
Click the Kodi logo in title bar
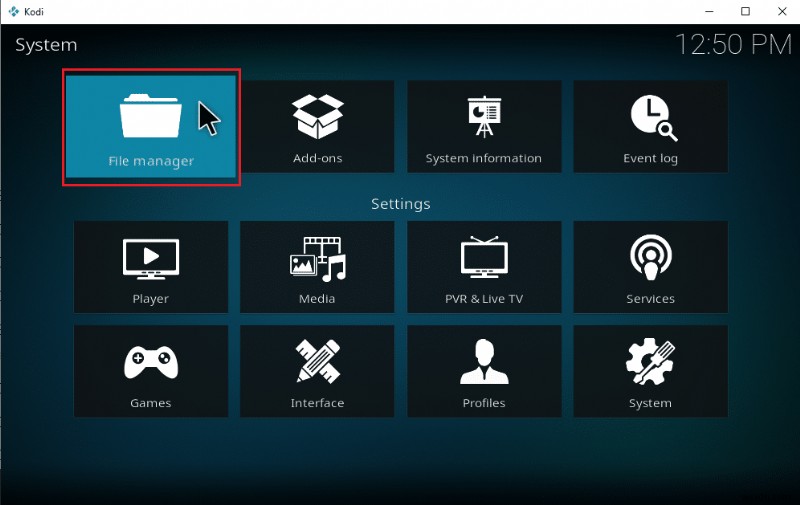[14, 11]
